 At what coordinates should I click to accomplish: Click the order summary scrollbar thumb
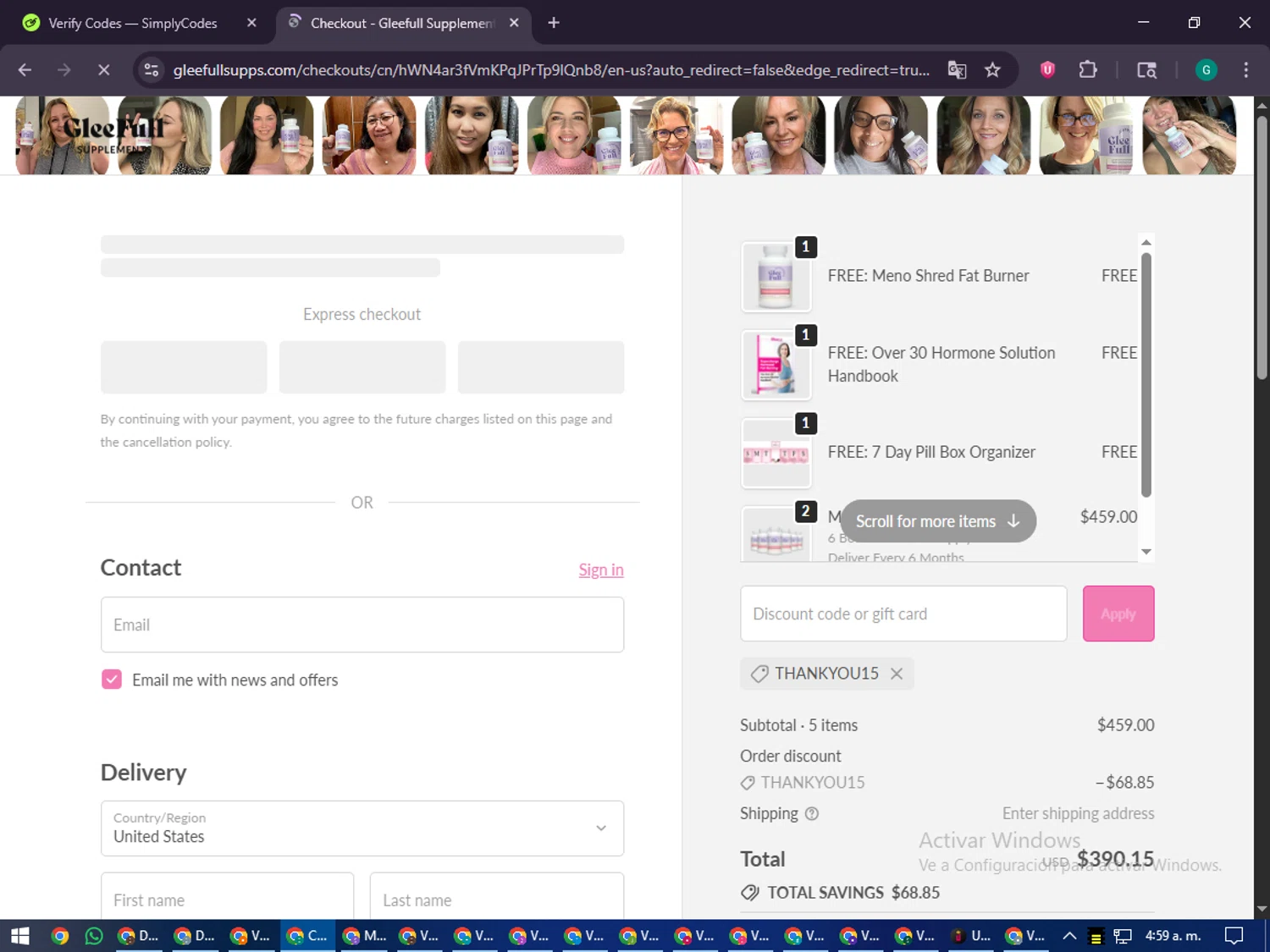tap(1146, 374)
